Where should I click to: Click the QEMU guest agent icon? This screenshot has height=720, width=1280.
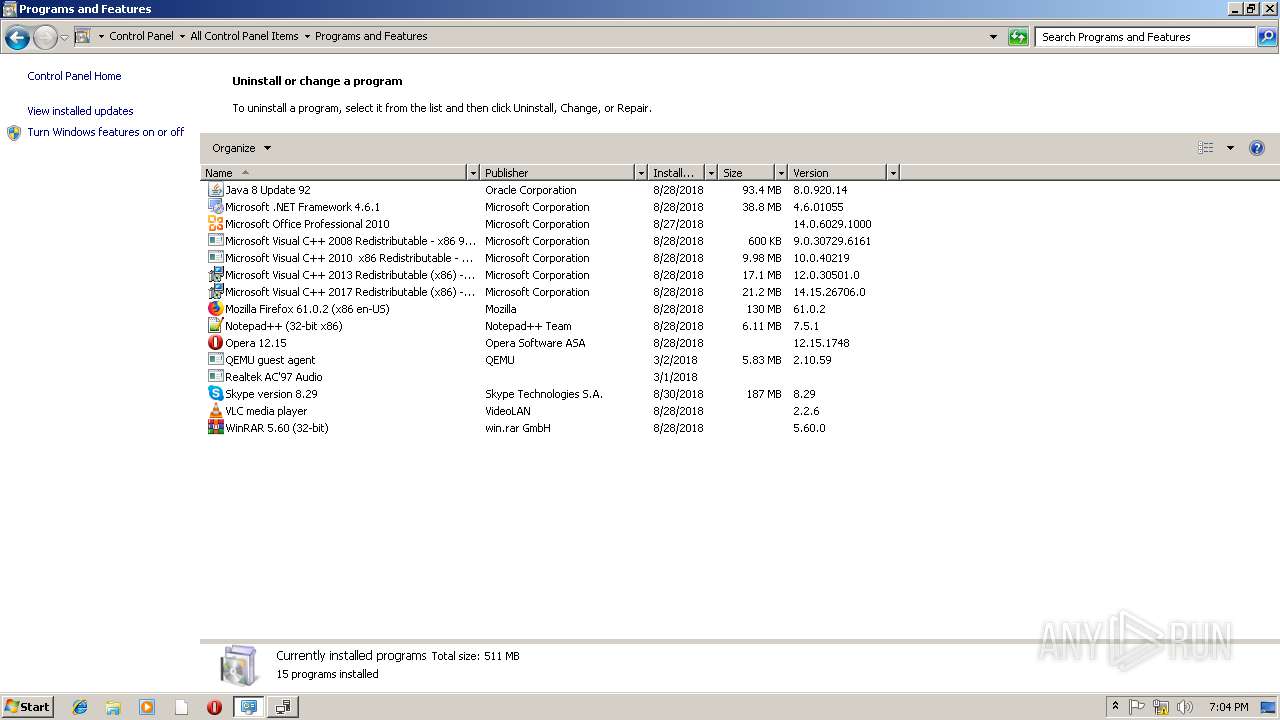click(x=215, y=360)
